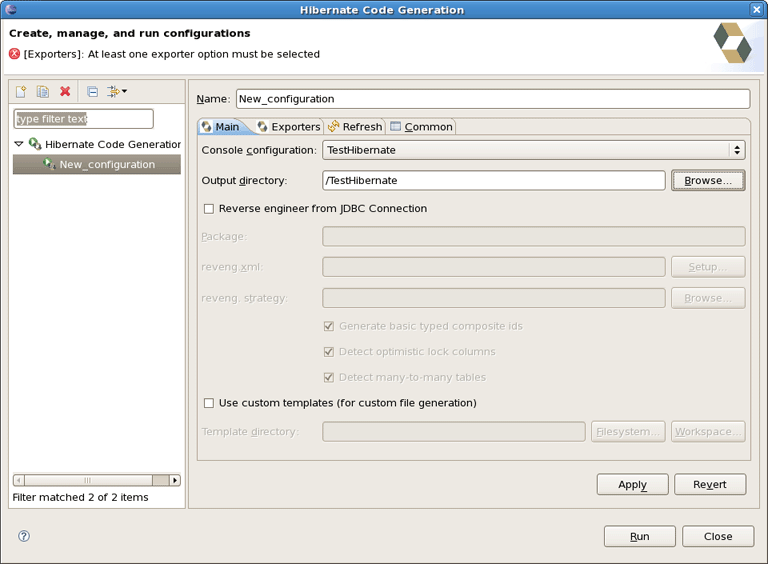Enable Reverse engineer from JDBC Connection
768x564 pixels.
click(209, 209)
